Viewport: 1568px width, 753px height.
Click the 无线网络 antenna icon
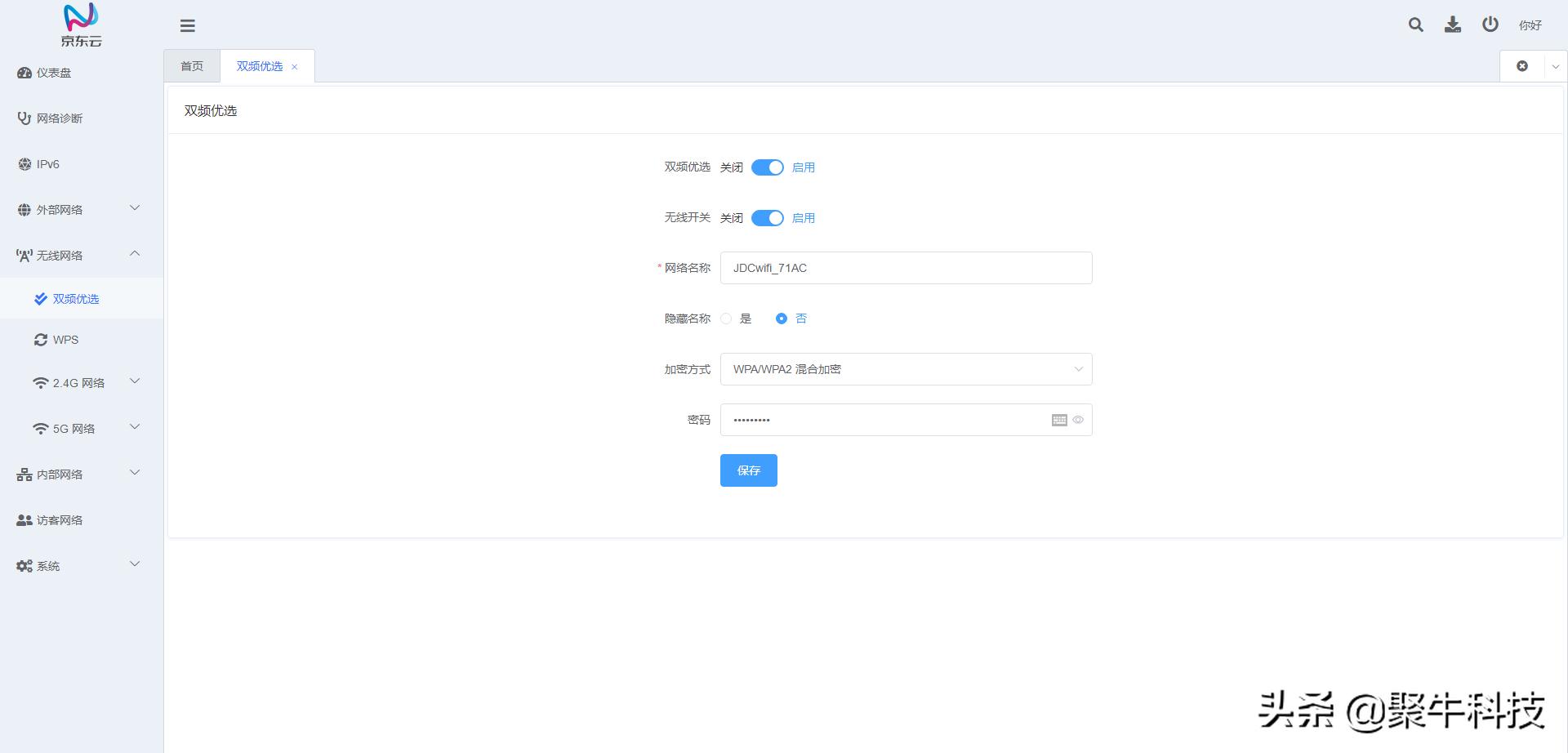[24, 256]
